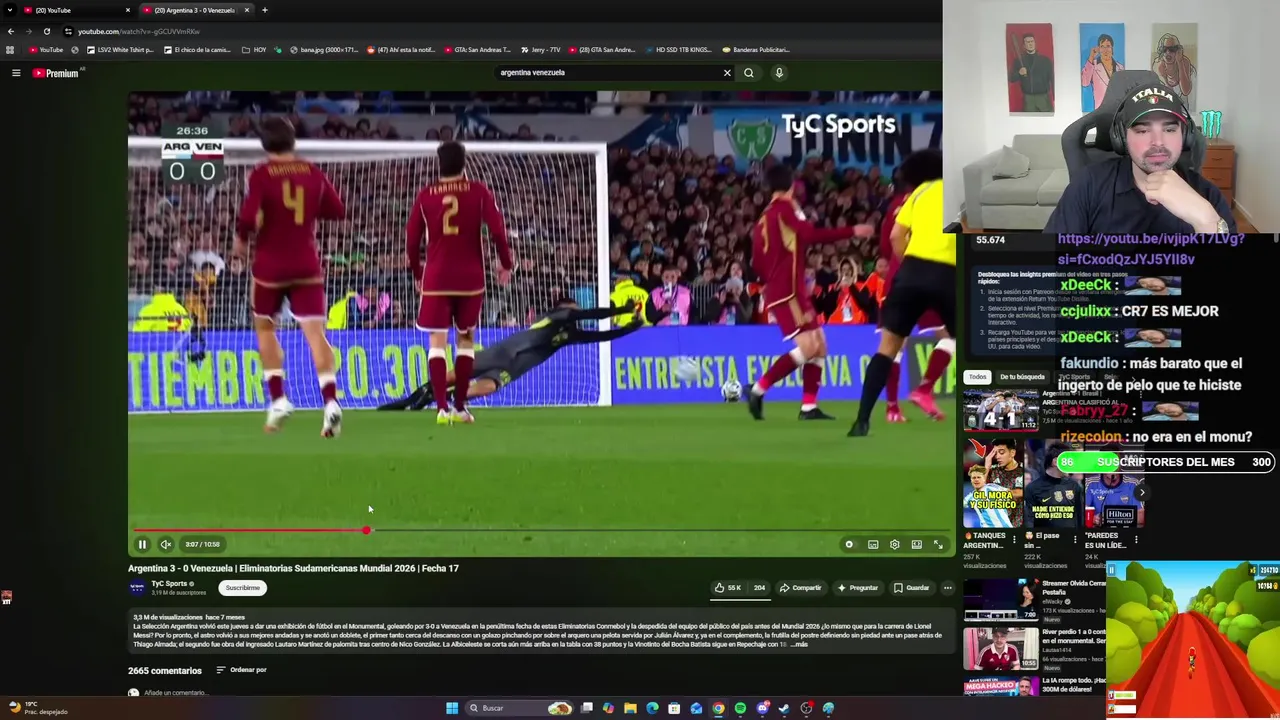
Task: Select the 'Todos' filter chip in the sidebar
Action: tap(977, 377)
